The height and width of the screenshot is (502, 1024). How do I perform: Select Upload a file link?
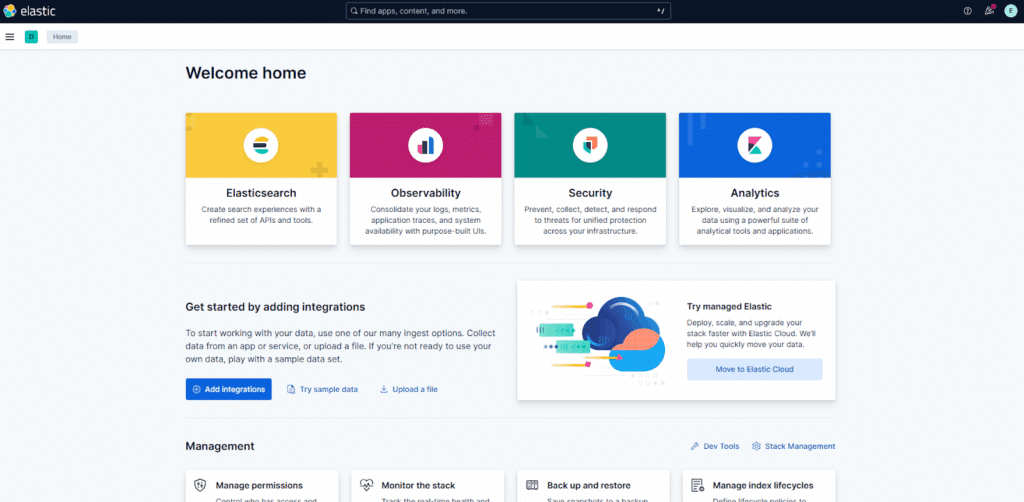point(409,389)
